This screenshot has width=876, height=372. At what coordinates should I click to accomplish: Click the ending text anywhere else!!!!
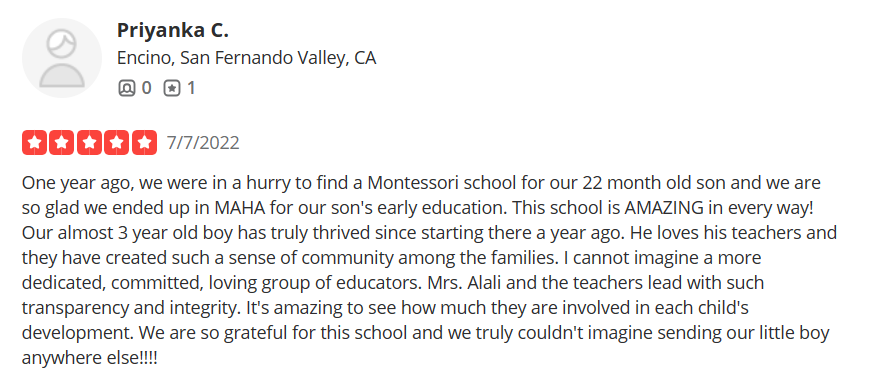coord(90,357)
